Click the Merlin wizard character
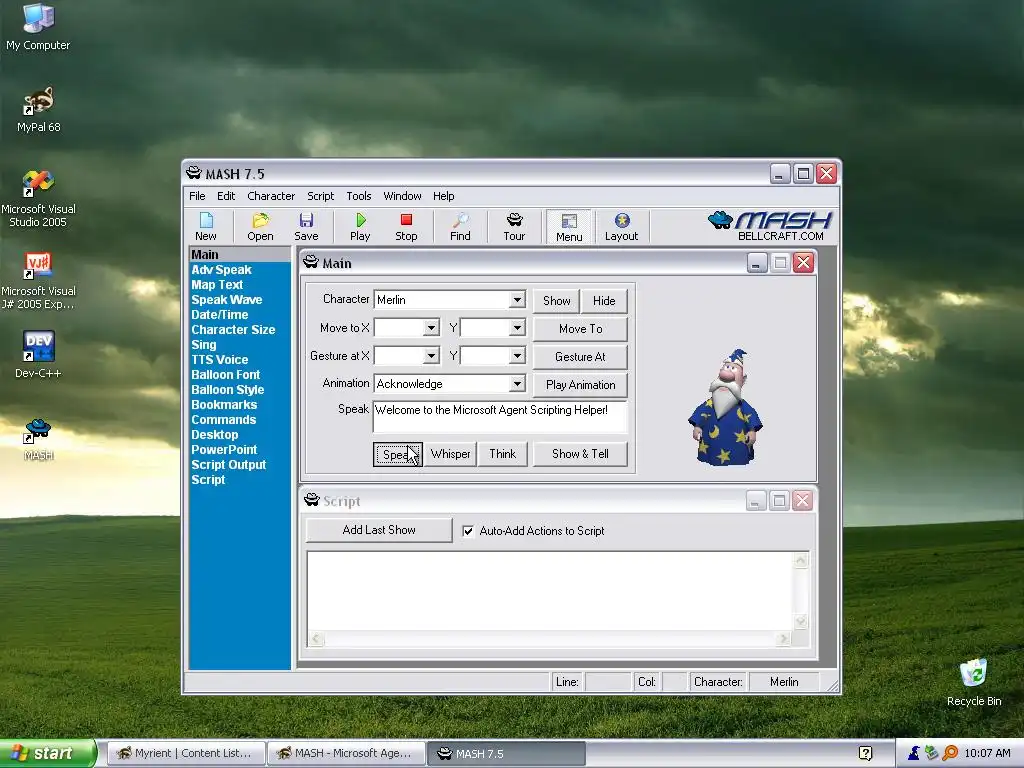The width and height of the screenshot is (1024, 768). click(726, 408)
